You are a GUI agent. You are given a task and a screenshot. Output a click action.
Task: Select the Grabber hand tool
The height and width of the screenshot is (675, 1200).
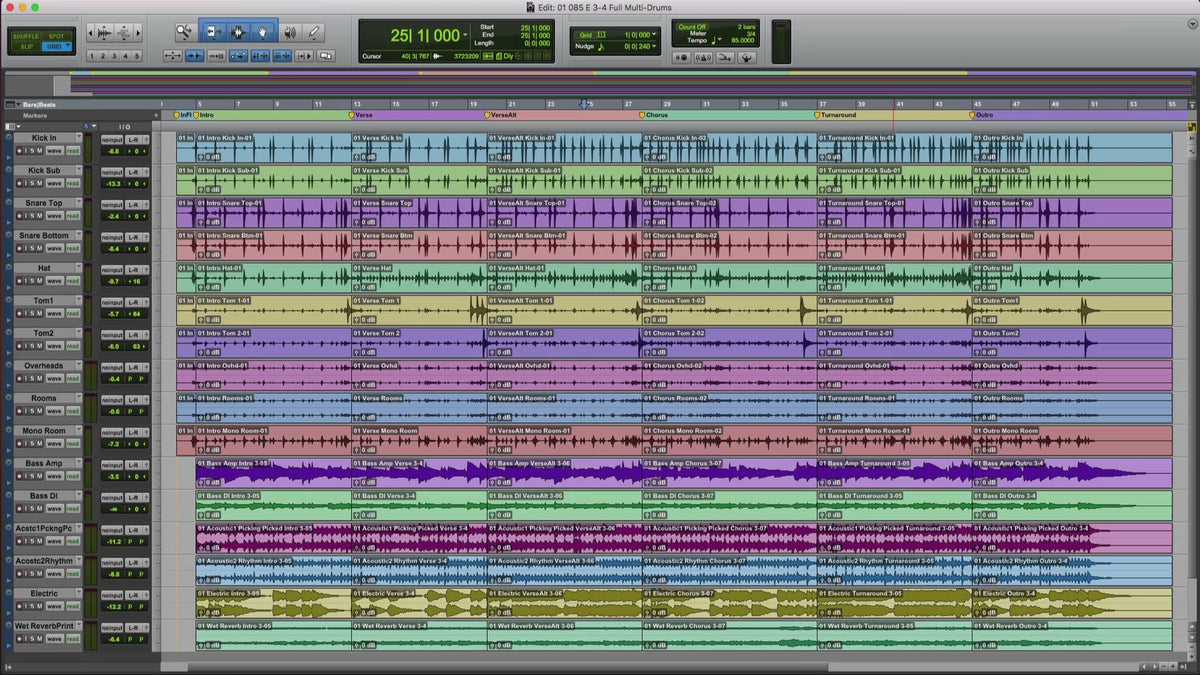click(263, 32)
